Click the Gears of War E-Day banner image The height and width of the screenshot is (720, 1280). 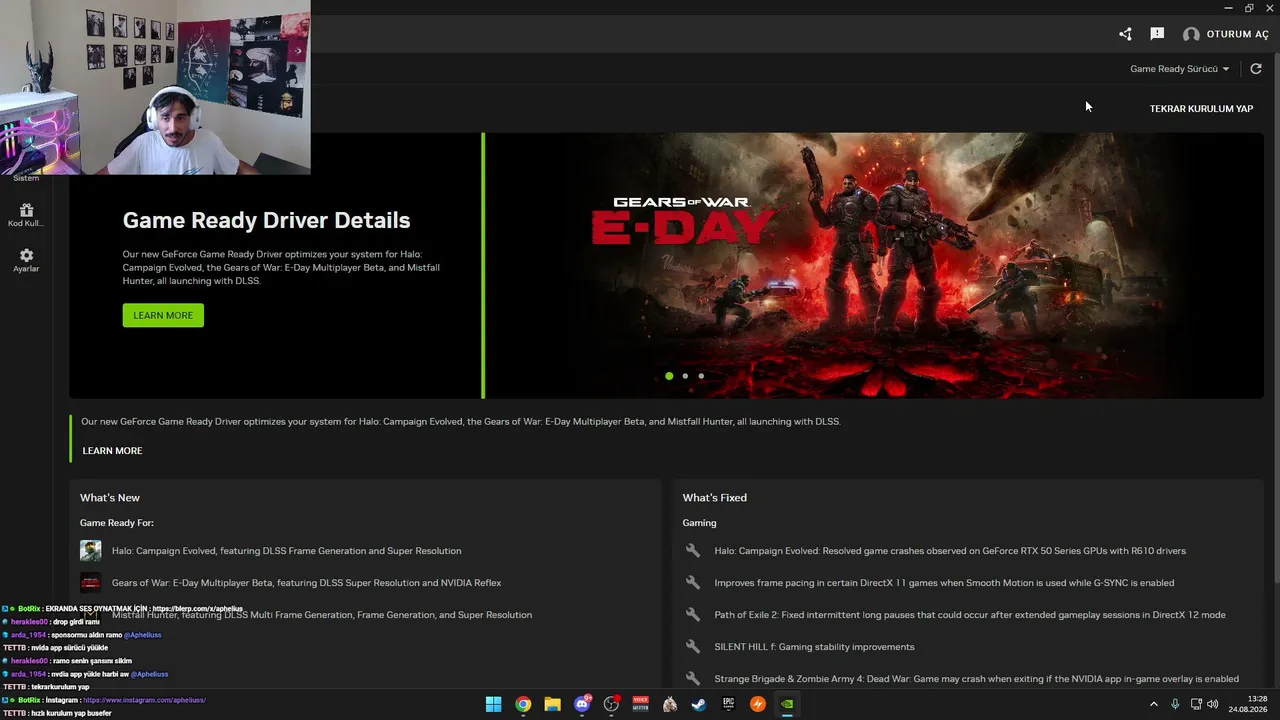[x=875, y=265]
